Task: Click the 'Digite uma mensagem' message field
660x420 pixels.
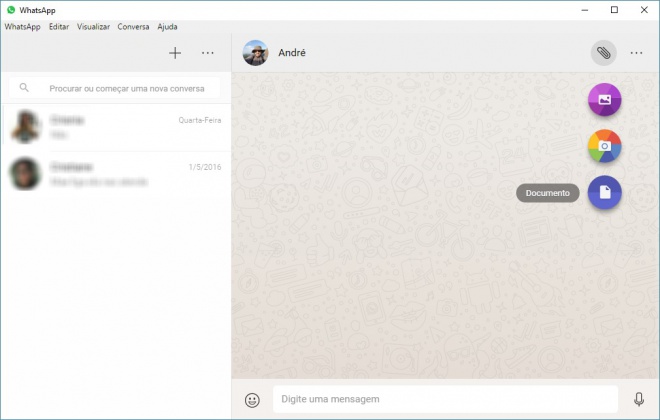Action: tap(445, 399)
